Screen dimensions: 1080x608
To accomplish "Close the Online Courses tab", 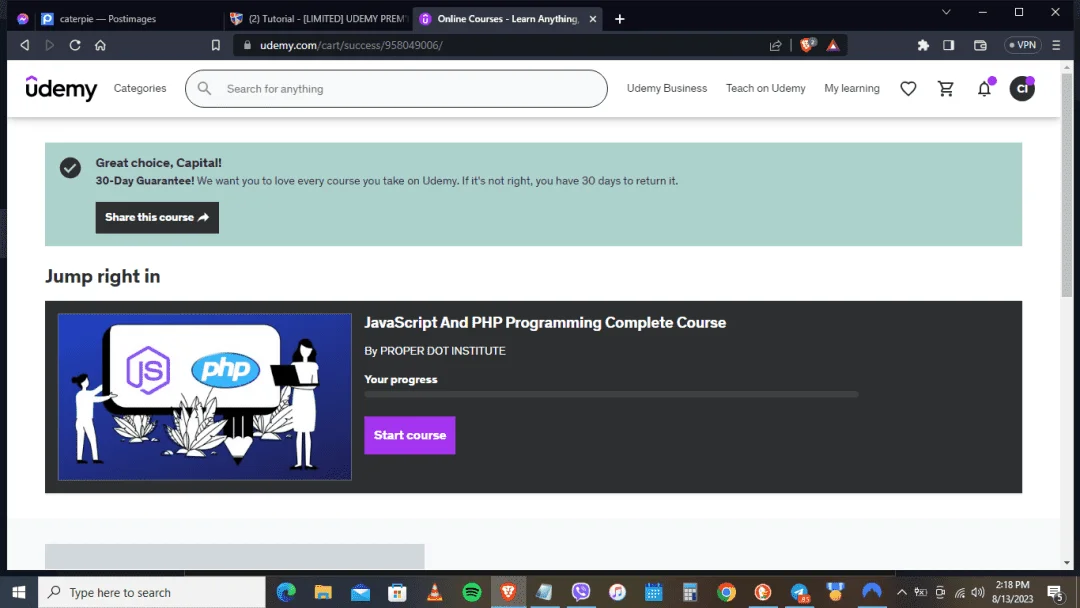I will (592, 19).
